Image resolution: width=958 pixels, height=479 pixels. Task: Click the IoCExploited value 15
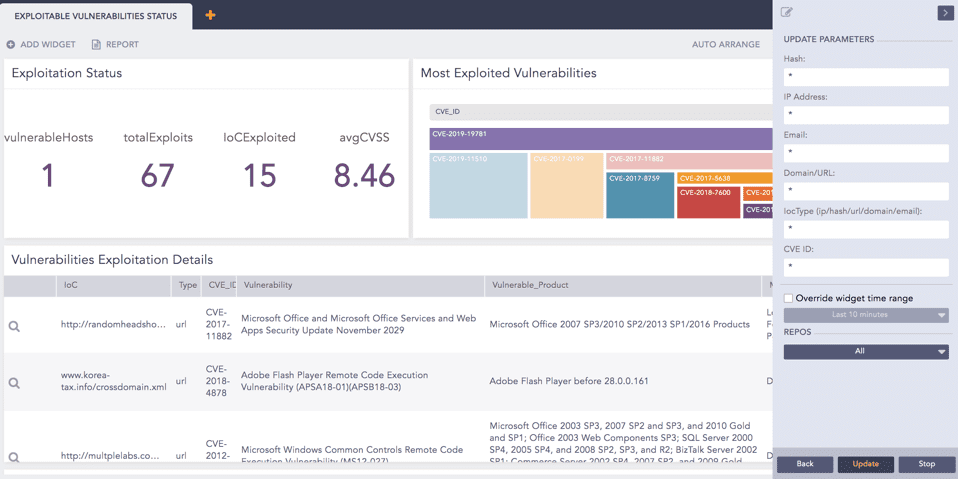260,176
